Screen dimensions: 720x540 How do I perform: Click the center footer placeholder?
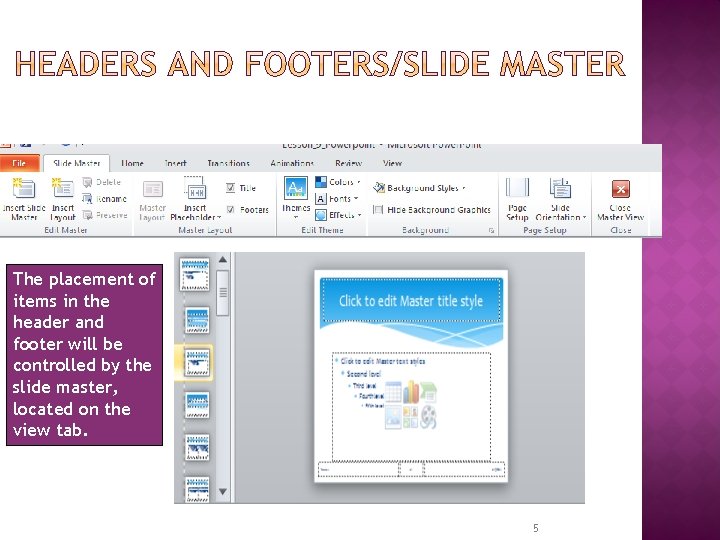(411, 469)
